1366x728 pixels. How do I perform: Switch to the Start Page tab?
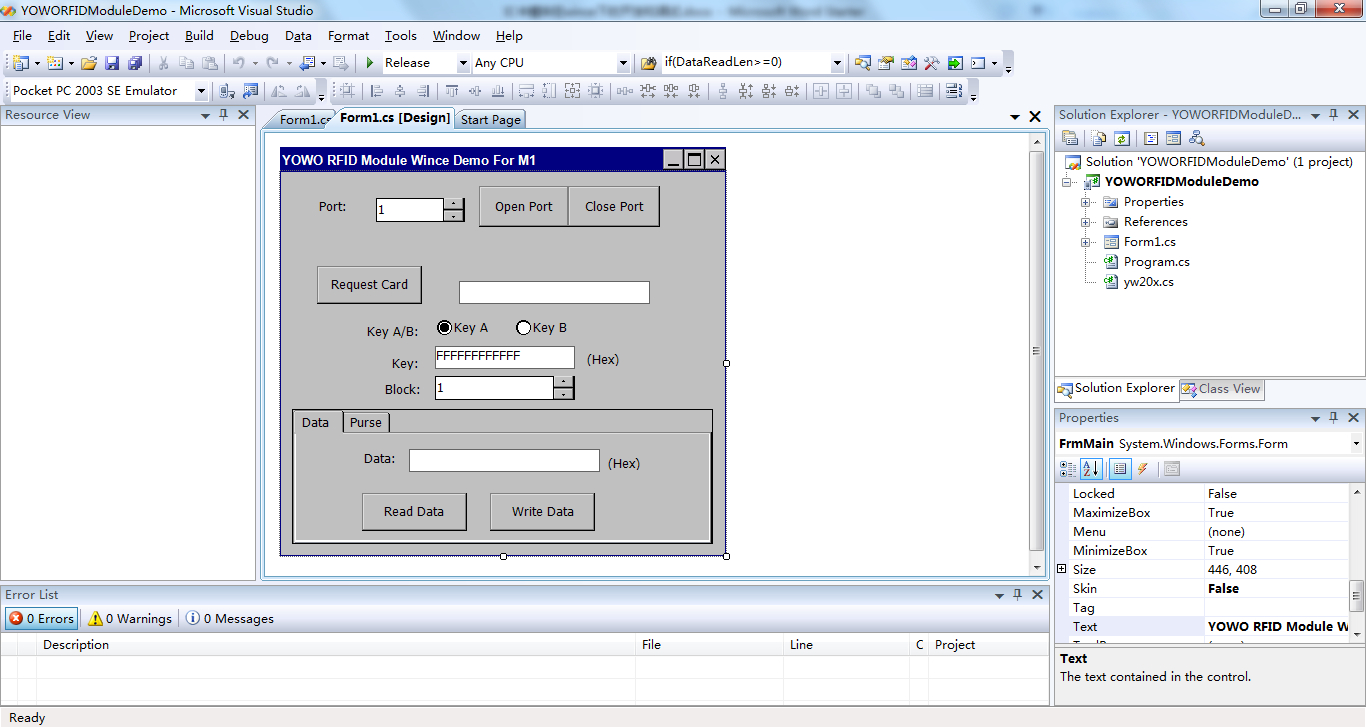[490, 120]
